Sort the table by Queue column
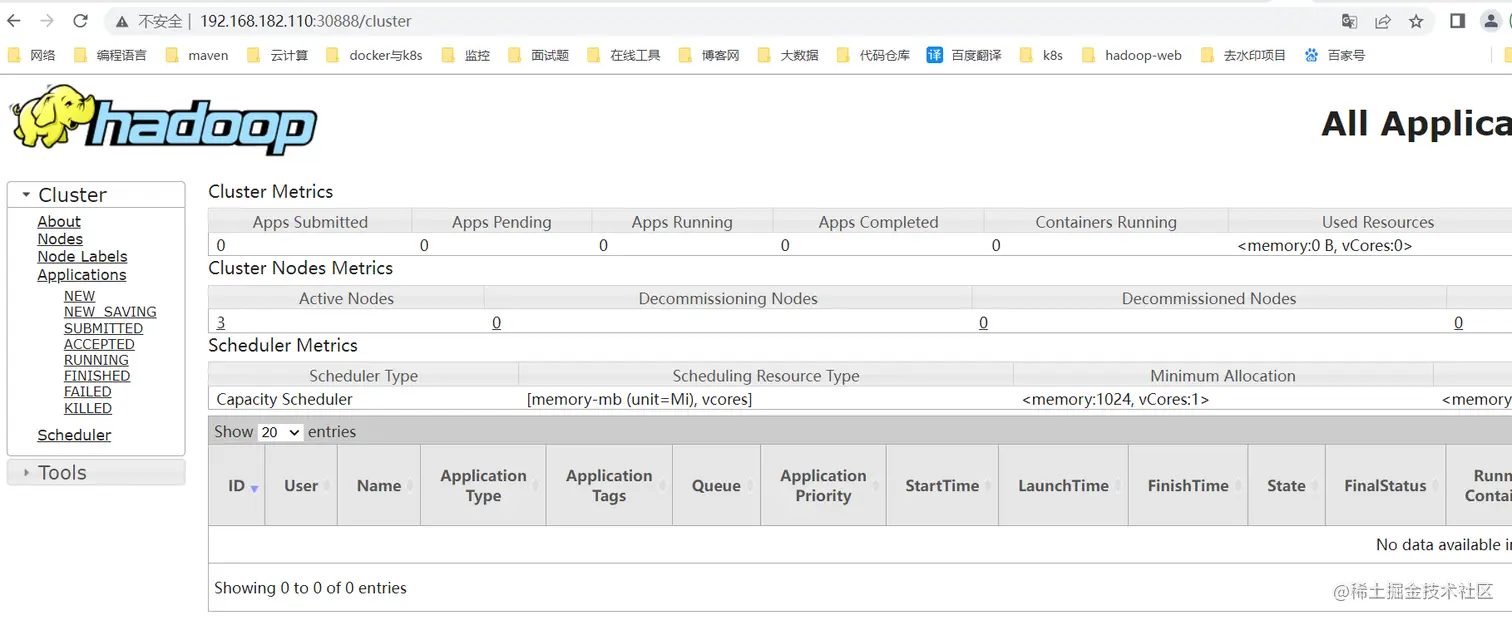 (x=716, y=486)
